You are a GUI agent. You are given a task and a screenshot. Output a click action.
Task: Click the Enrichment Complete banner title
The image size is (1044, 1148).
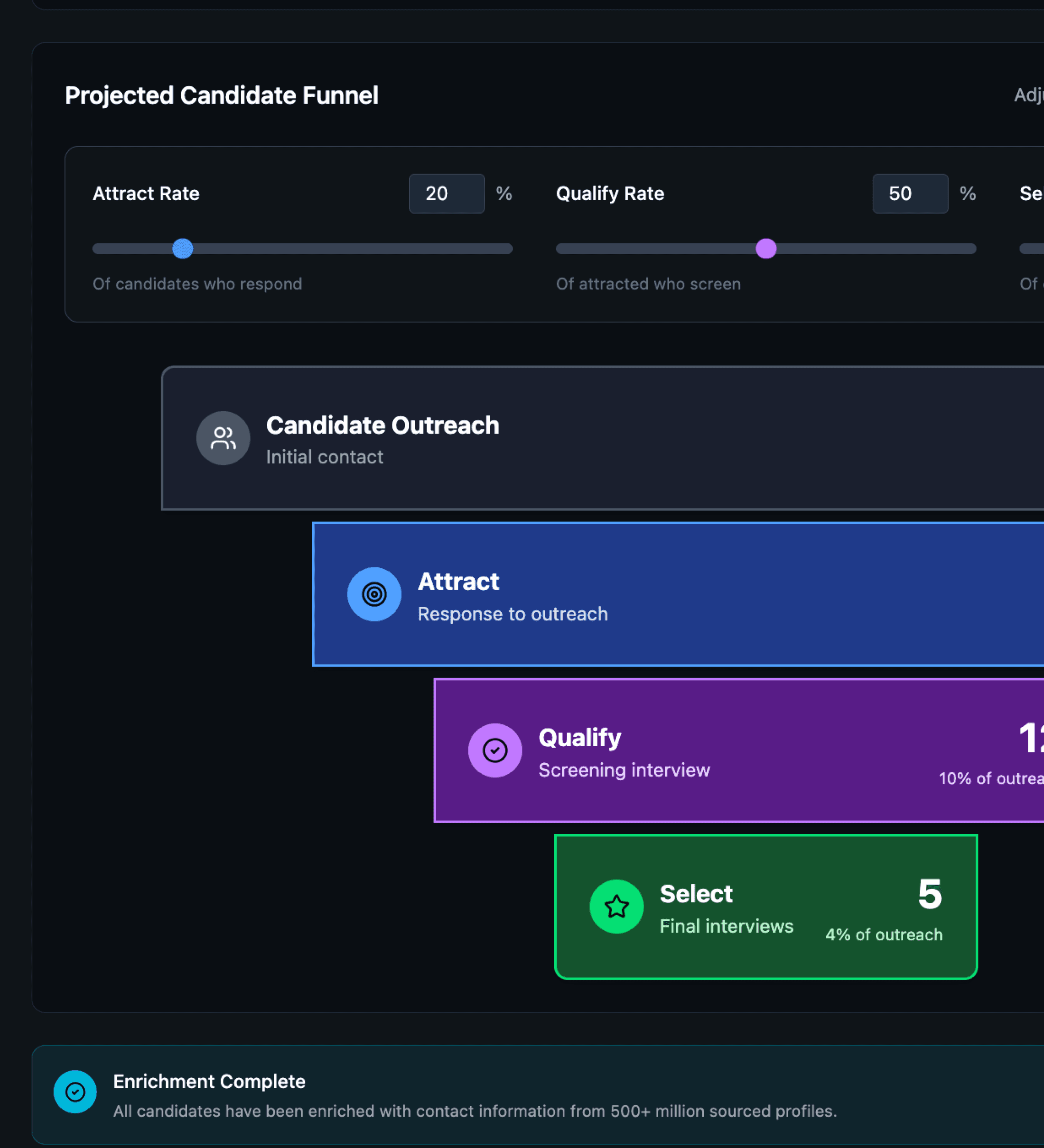209,1081
